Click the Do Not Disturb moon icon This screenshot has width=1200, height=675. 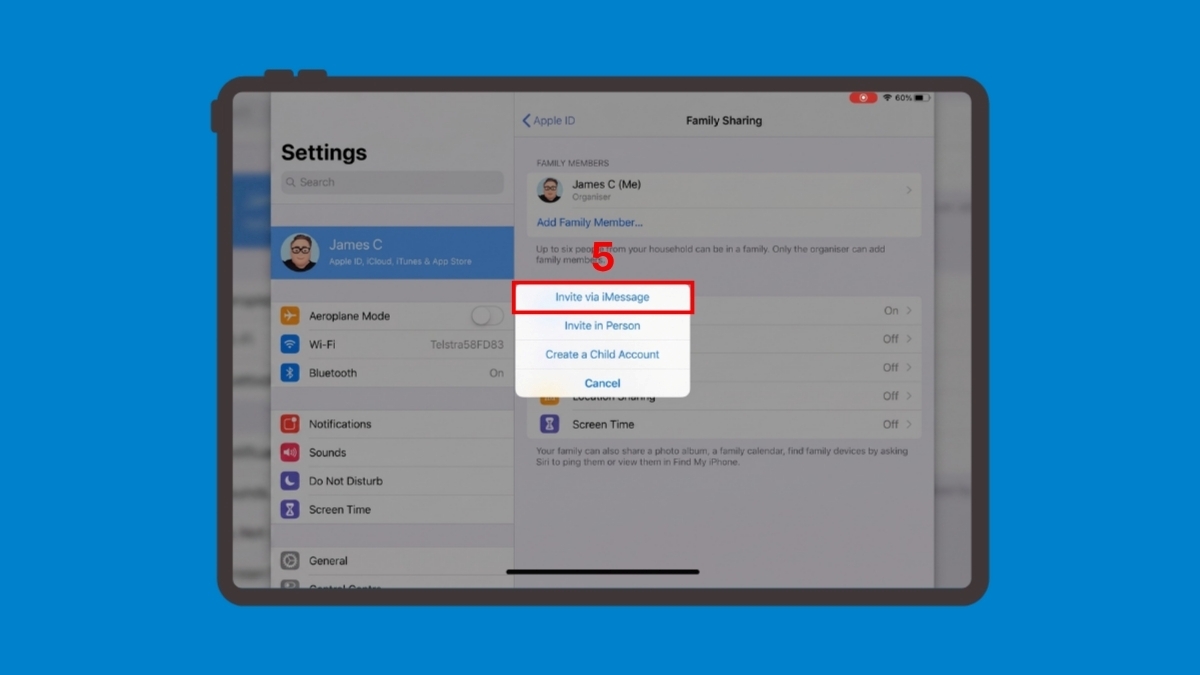(290, 481)
